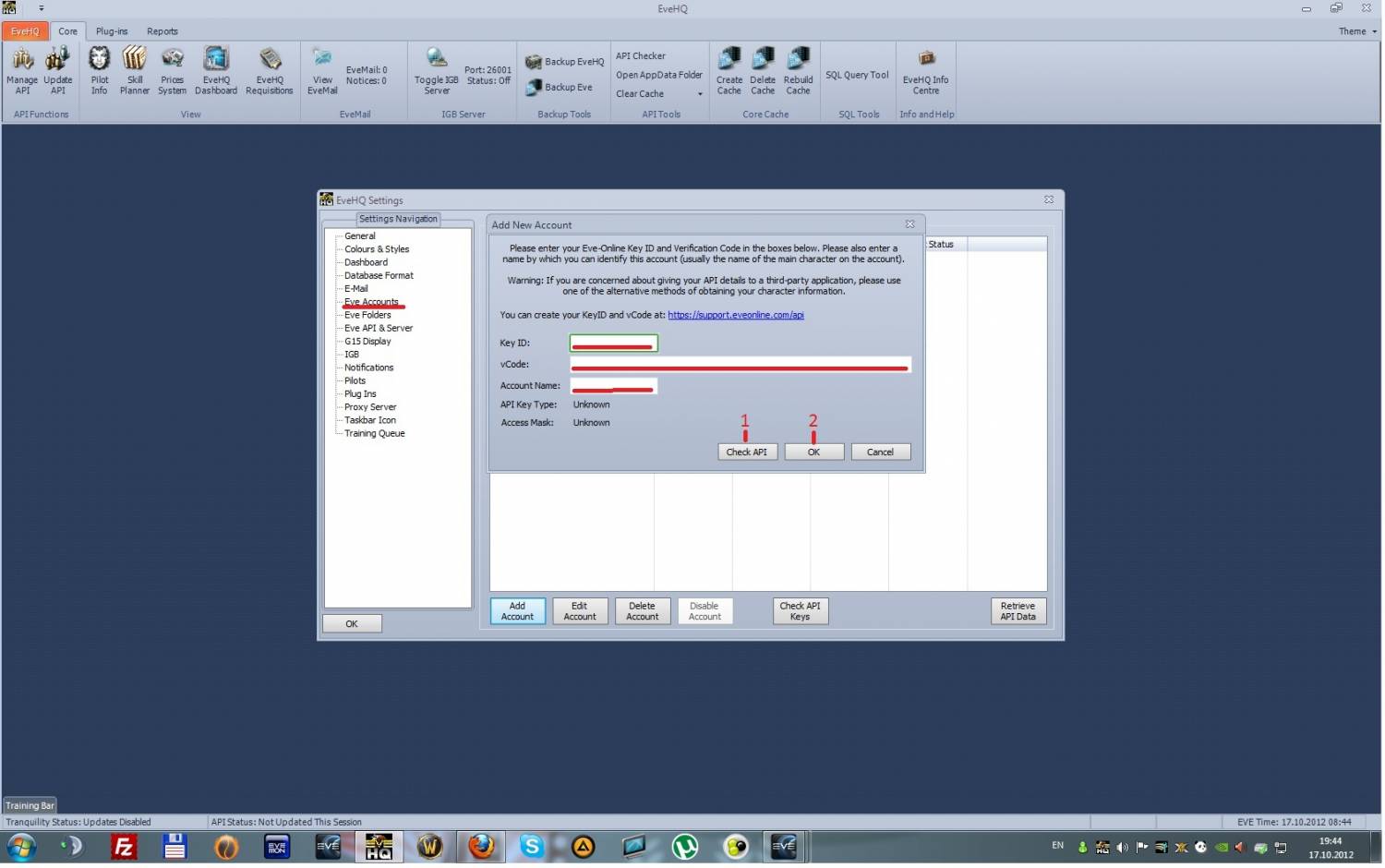The width and height of the screenshot is (1385, 868).
Task: Open the Prices System
Action: click(172, 71)
